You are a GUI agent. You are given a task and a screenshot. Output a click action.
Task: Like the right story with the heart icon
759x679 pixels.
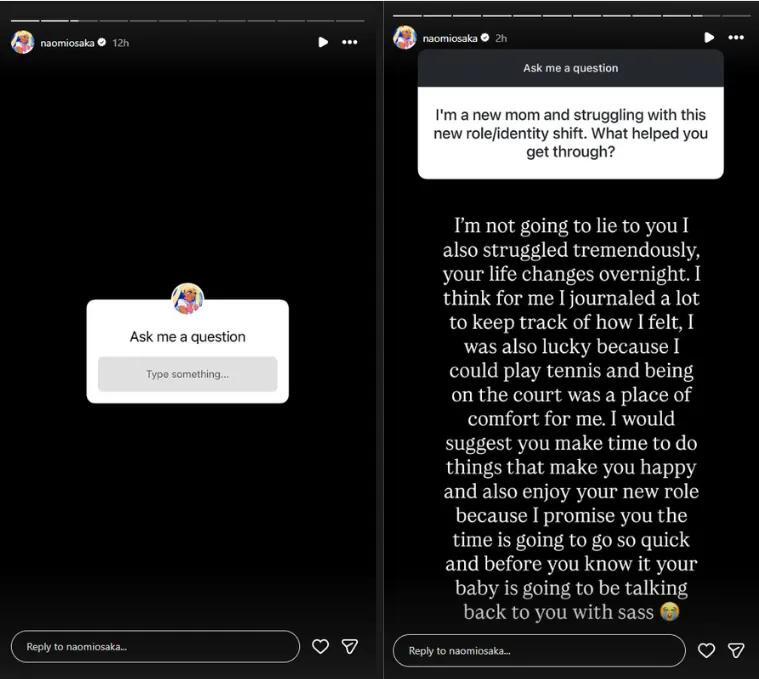[x=706, y=650]
